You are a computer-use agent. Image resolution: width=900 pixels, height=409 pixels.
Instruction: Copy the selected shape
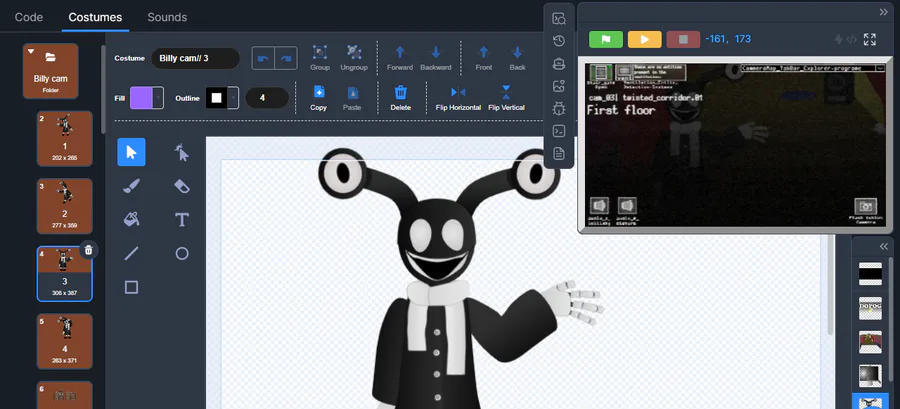click(x=319, y=98)
